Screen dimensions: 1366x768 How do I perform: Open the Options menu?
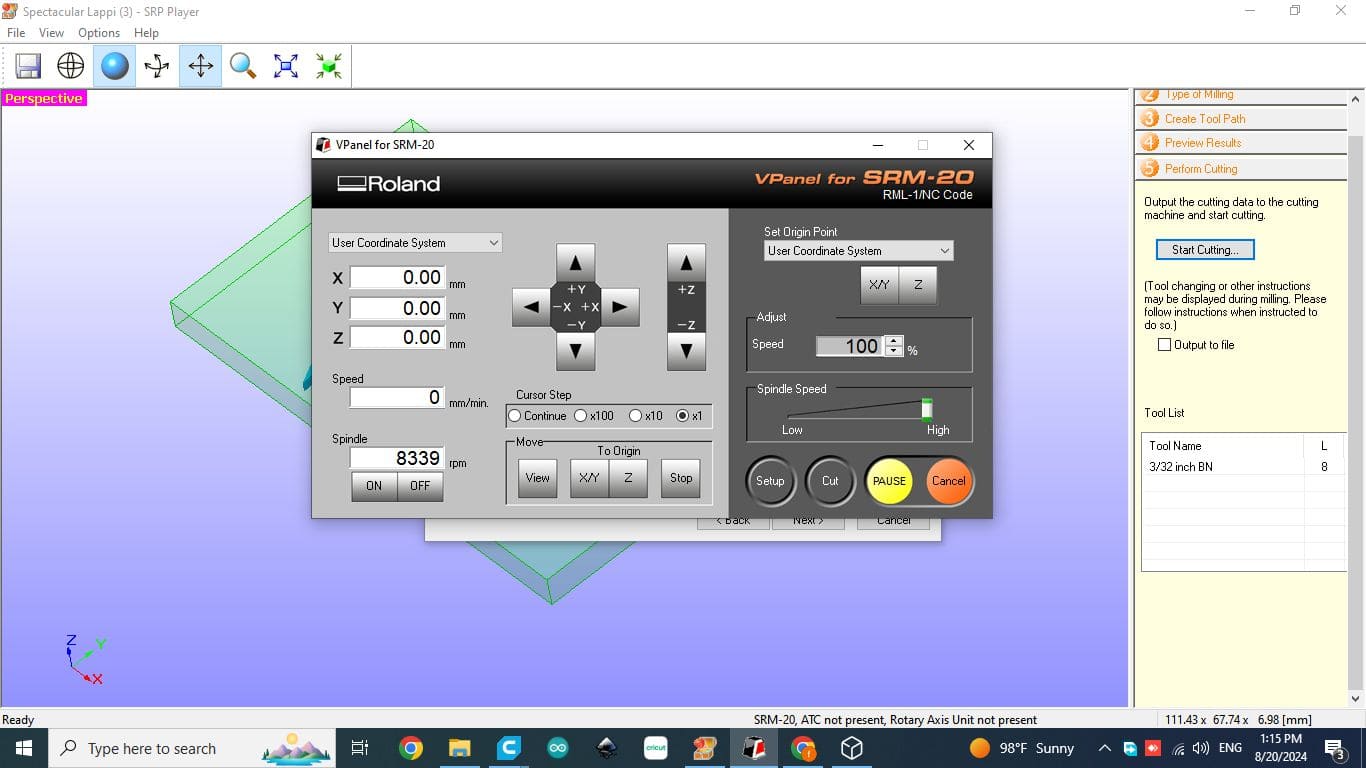point(99,33)
